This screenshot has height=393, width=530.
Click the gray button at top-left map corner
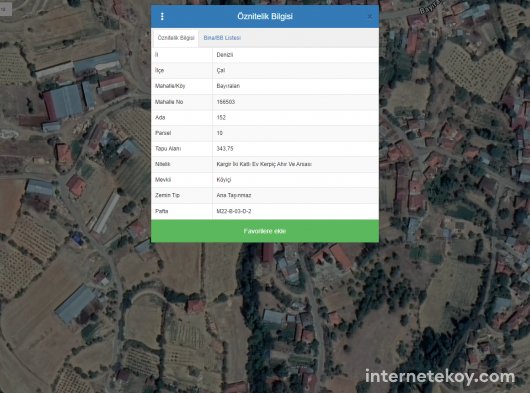tap(6, 9)
